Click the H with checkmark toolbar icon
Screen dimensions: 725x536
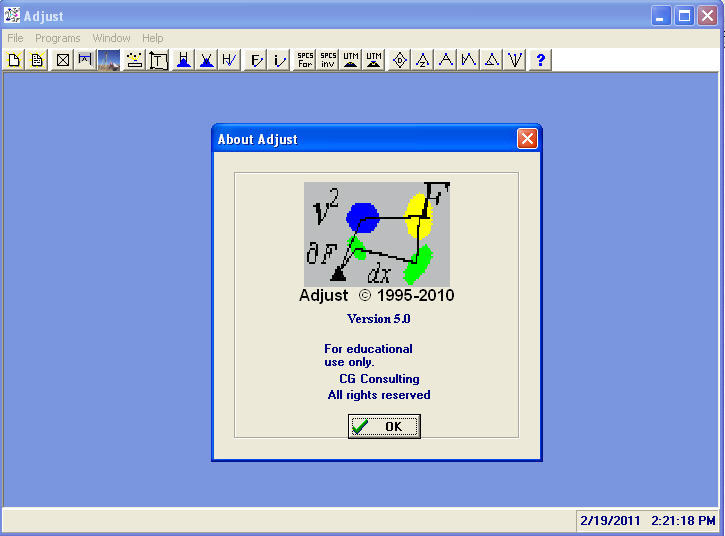pyautogui.click(x=229, y=60)
